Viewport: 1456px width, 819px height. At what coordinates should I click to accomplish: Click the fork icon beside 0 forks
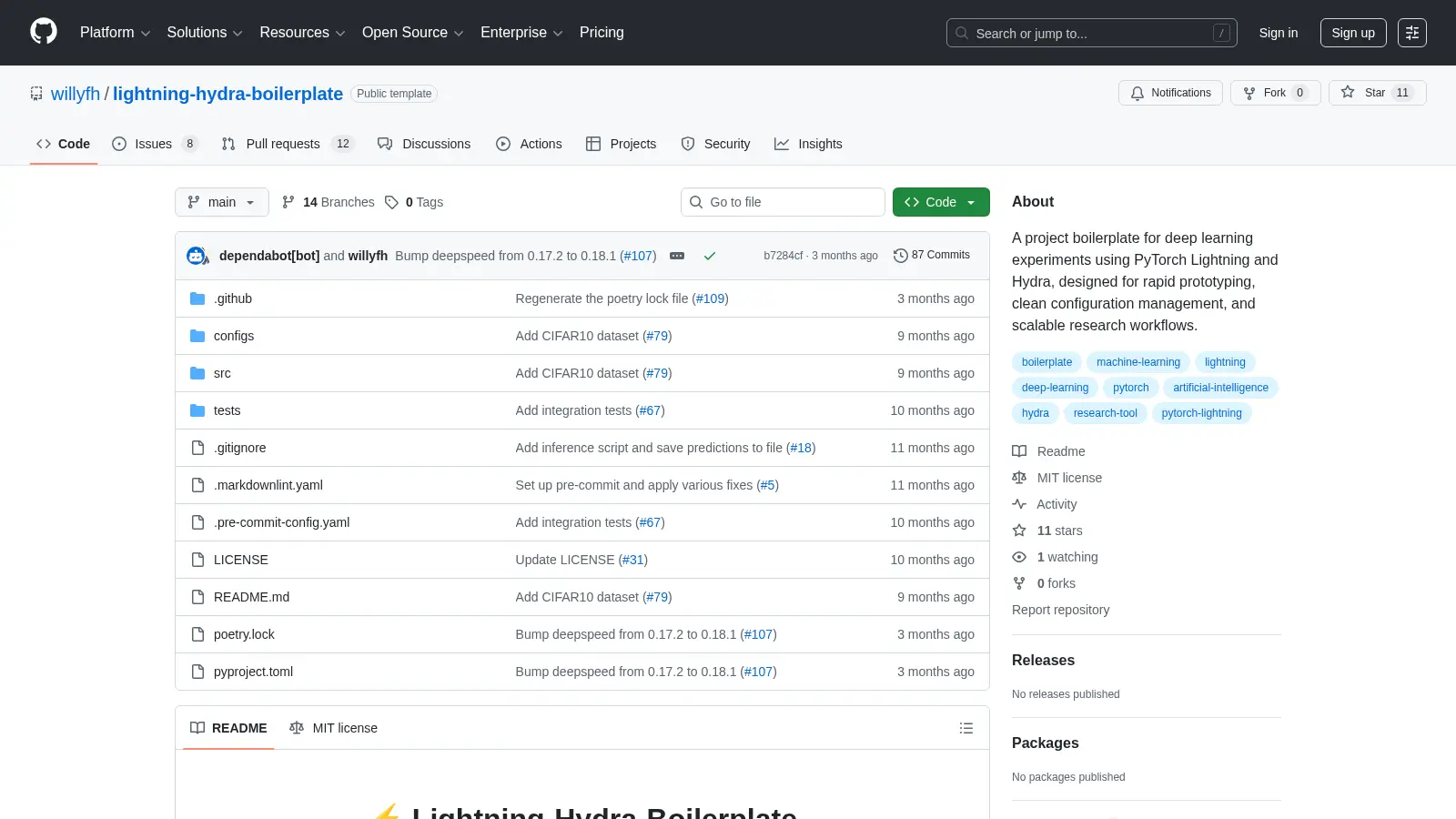pos(1019,583)
